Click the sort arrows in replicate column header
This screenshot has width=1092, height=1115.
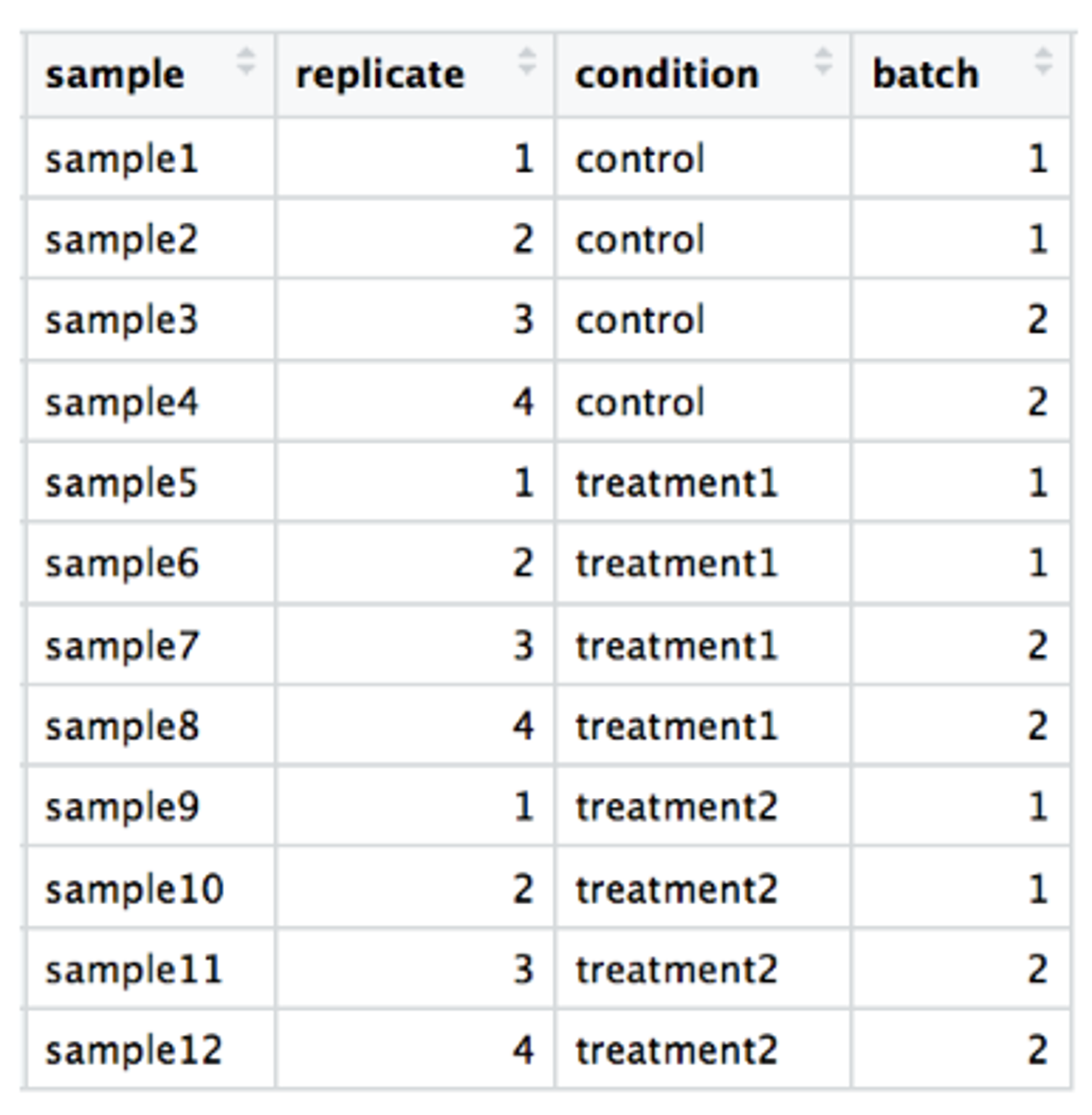click(527, 61)
